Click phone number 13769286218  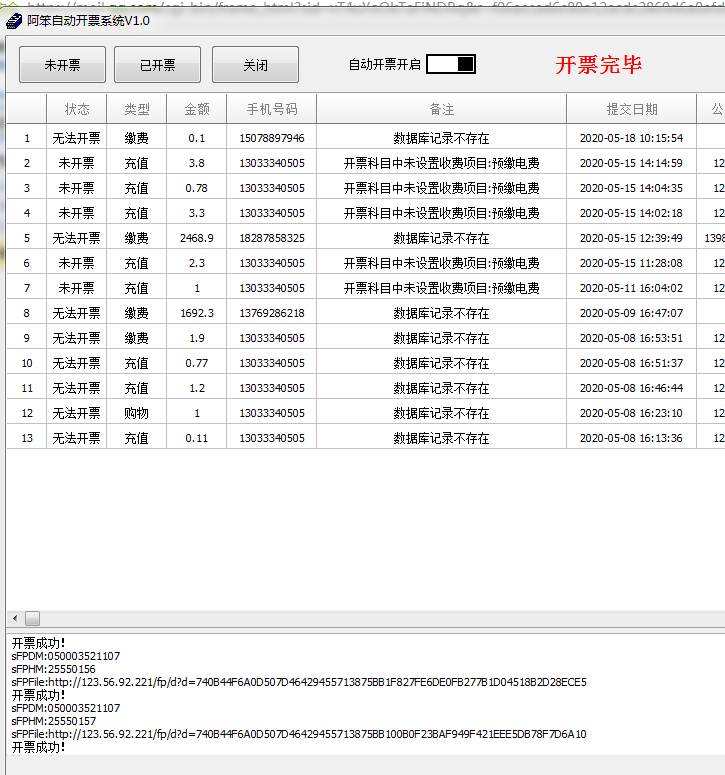click(272, 313)
